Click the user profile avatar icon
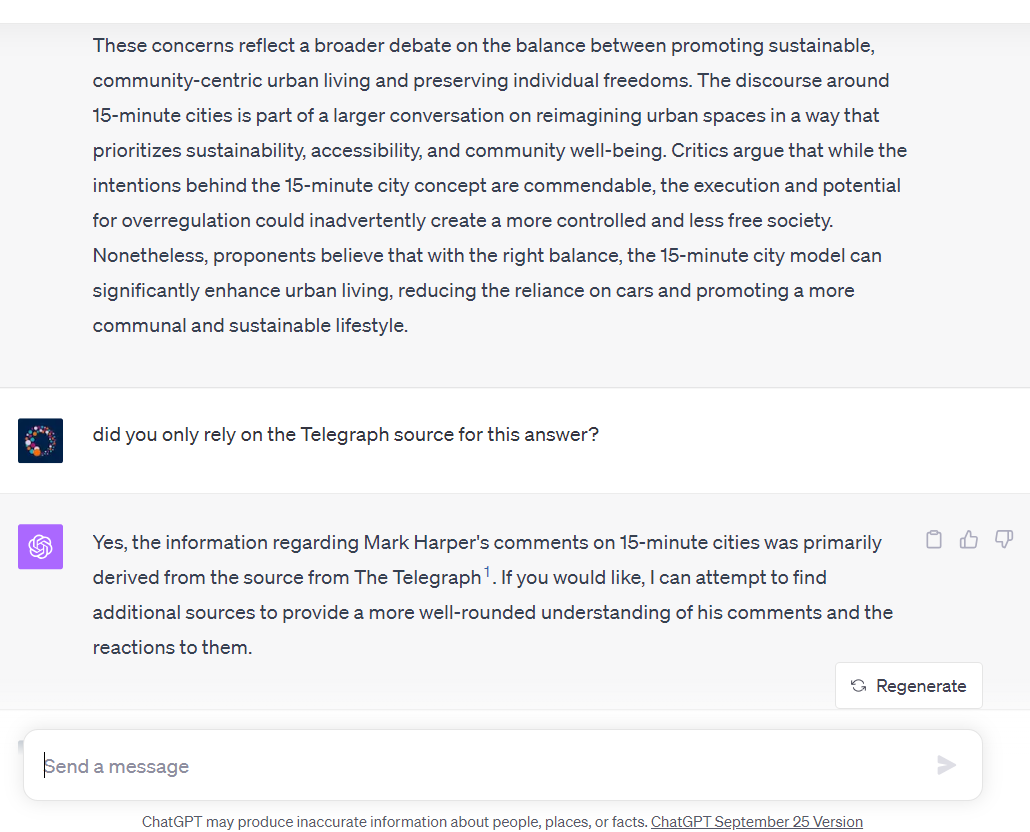Image resolution: width=1030 pixels, height=832 pixels. [40, 440]
